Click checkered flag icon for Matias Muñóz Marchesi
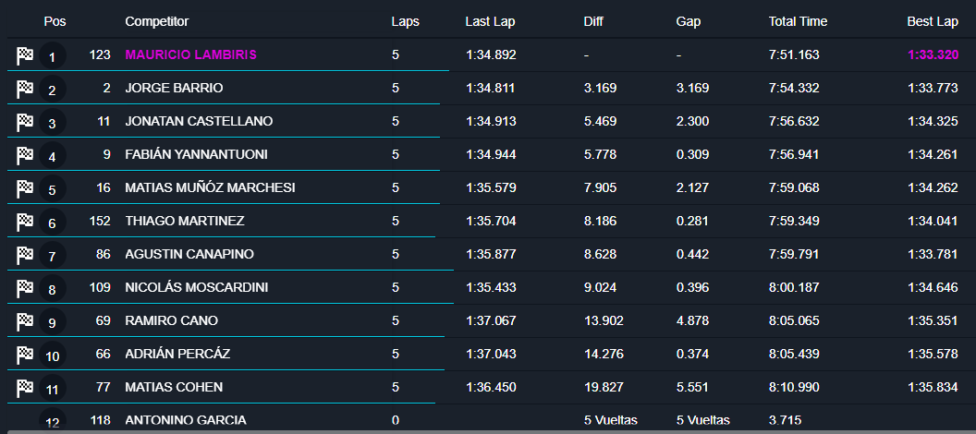 point(25,188)
